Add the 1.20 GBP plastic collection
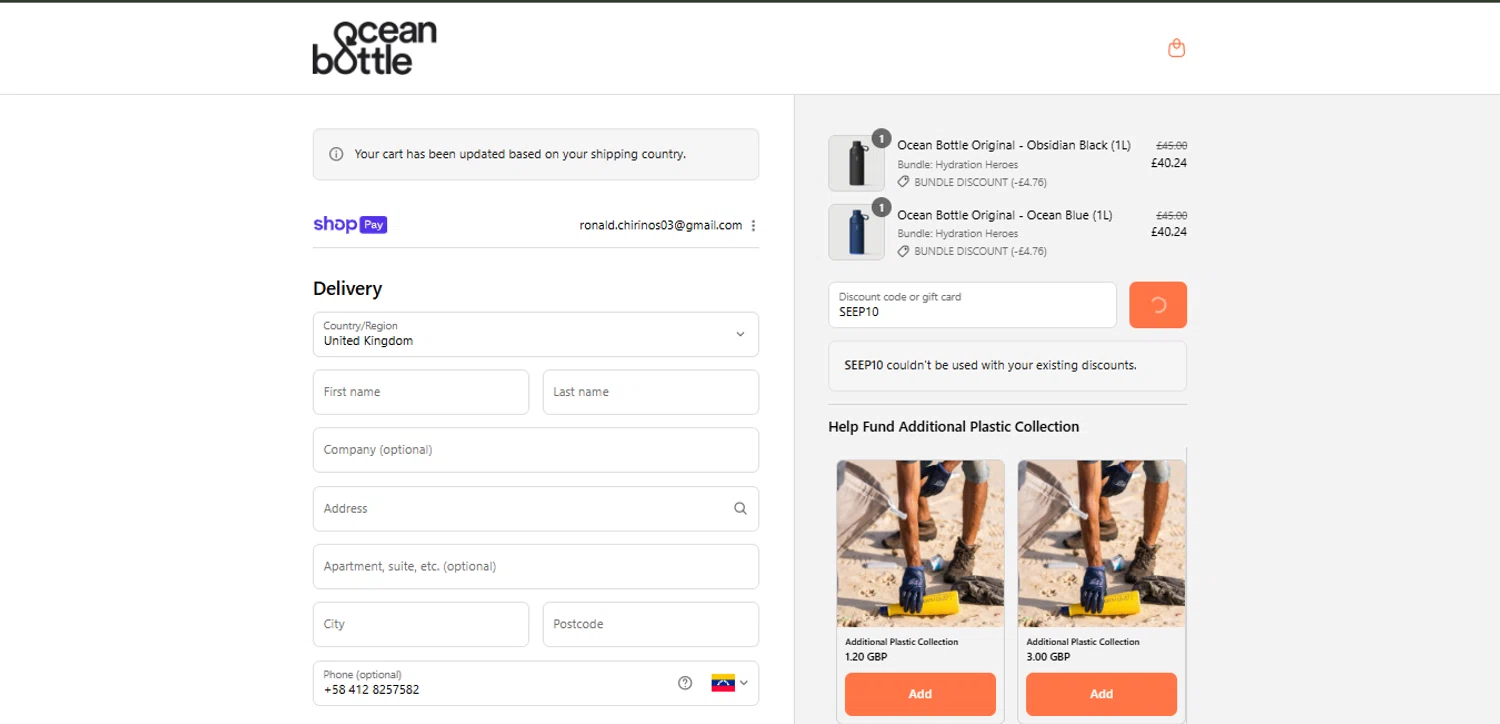Image resolution: width=1500 pixels, height=724 pixels. click(920, 694)
